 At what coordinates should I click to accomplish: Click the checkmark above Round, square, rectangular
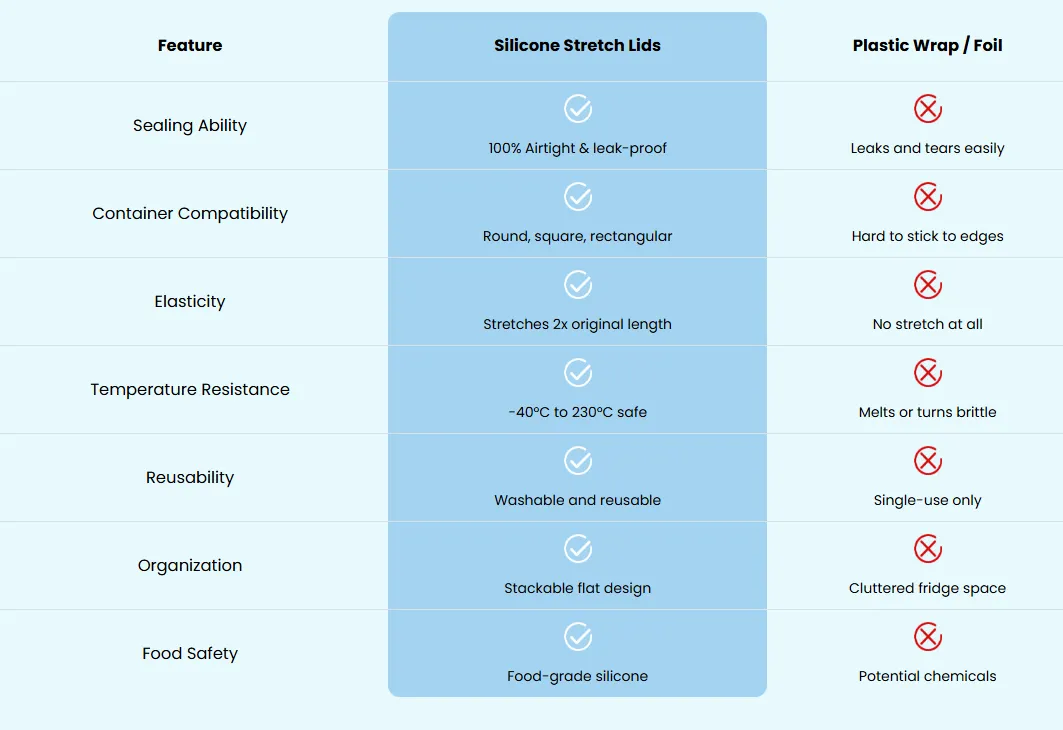click(578, 197)
